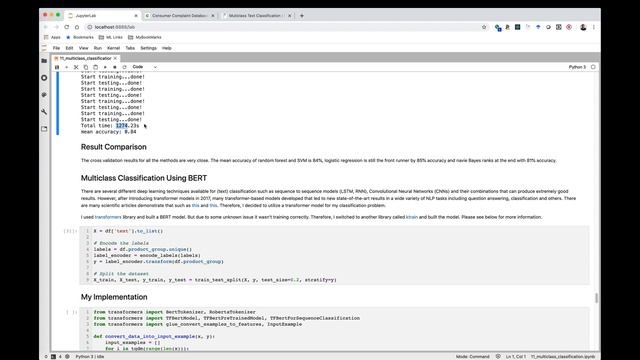Image resolution: width=640 pixels, height=360 pixels.
Task: Open the Settings menu
Action: coord(149,48)
